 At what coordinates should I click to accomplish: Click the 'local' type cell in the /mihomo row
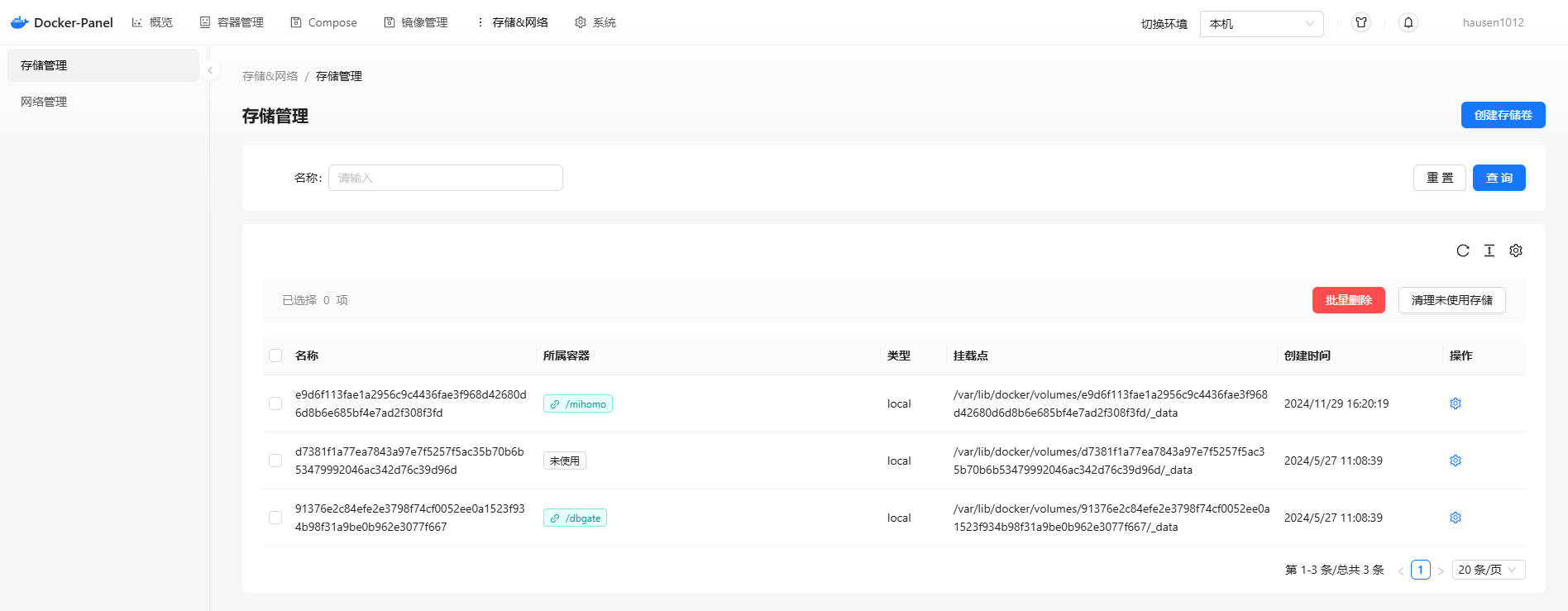(899, 403)
